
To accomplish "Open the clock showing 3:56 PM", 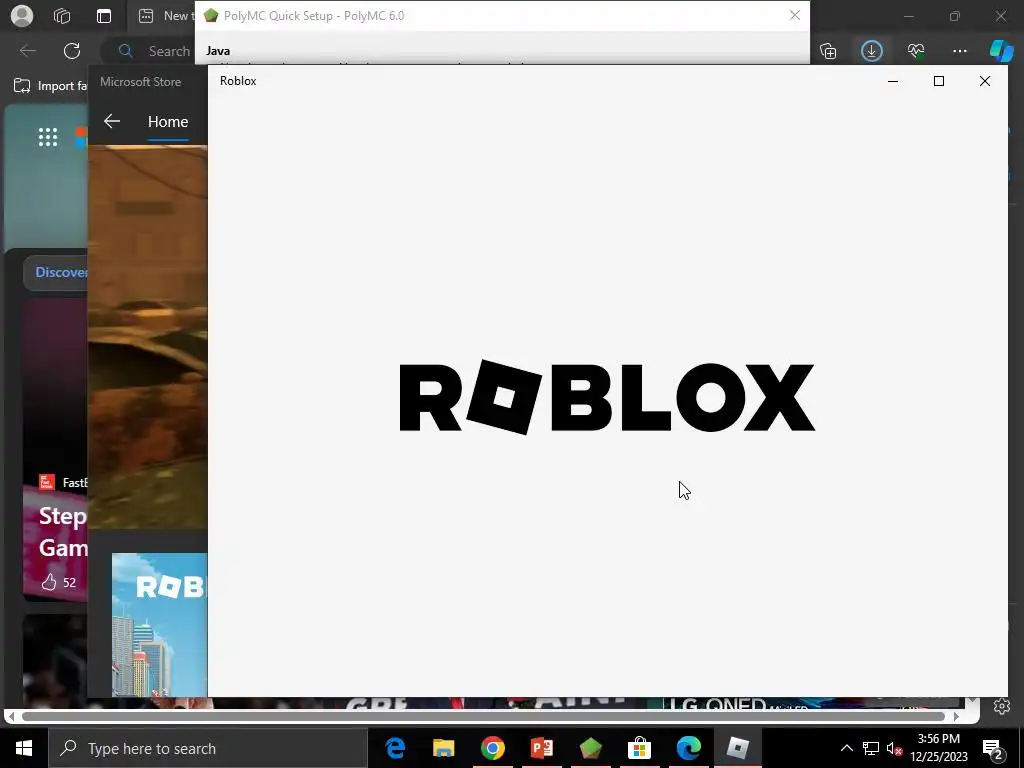I will [x=938, y=748].
